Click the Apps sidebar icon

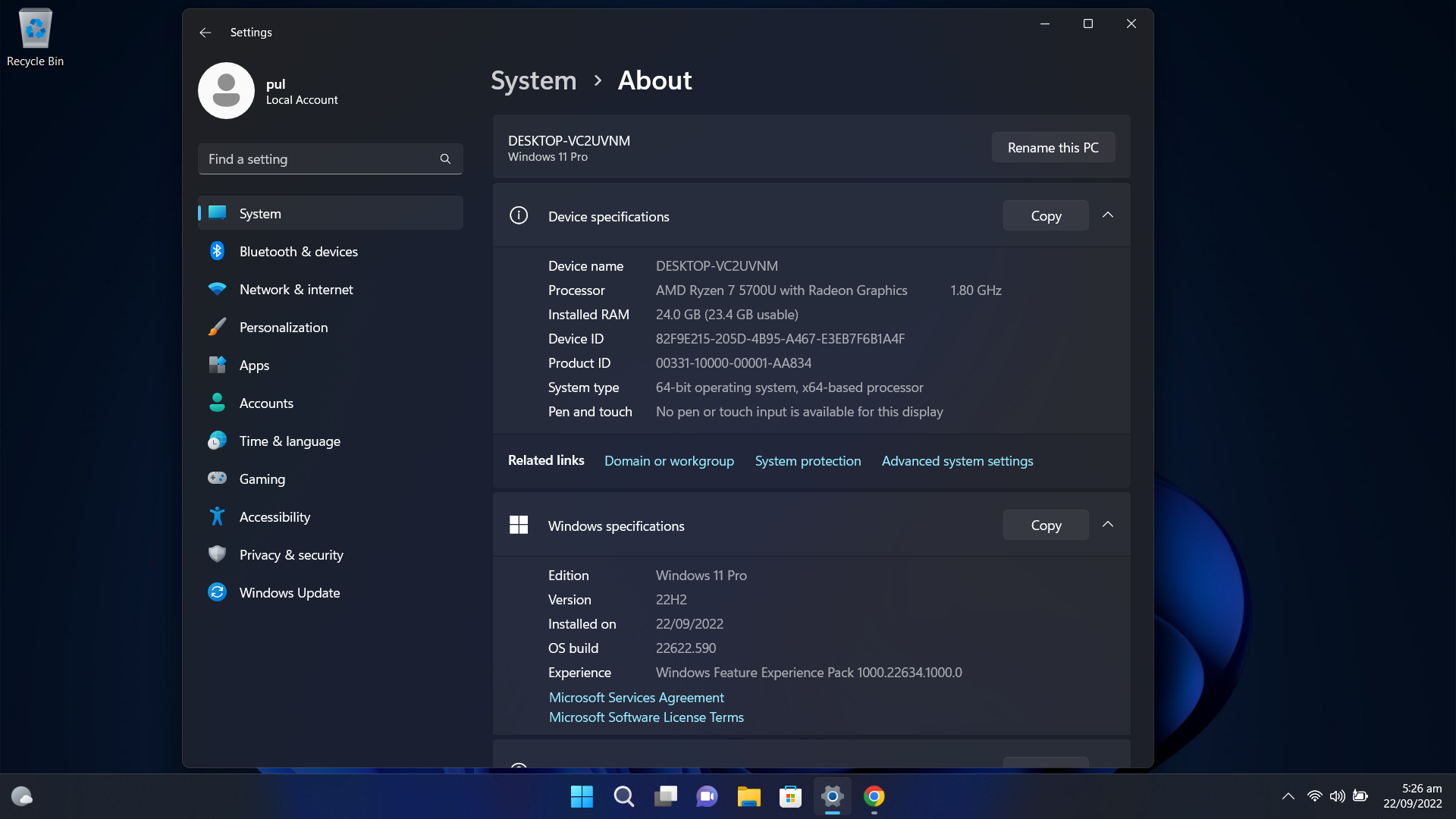(217, 365)
